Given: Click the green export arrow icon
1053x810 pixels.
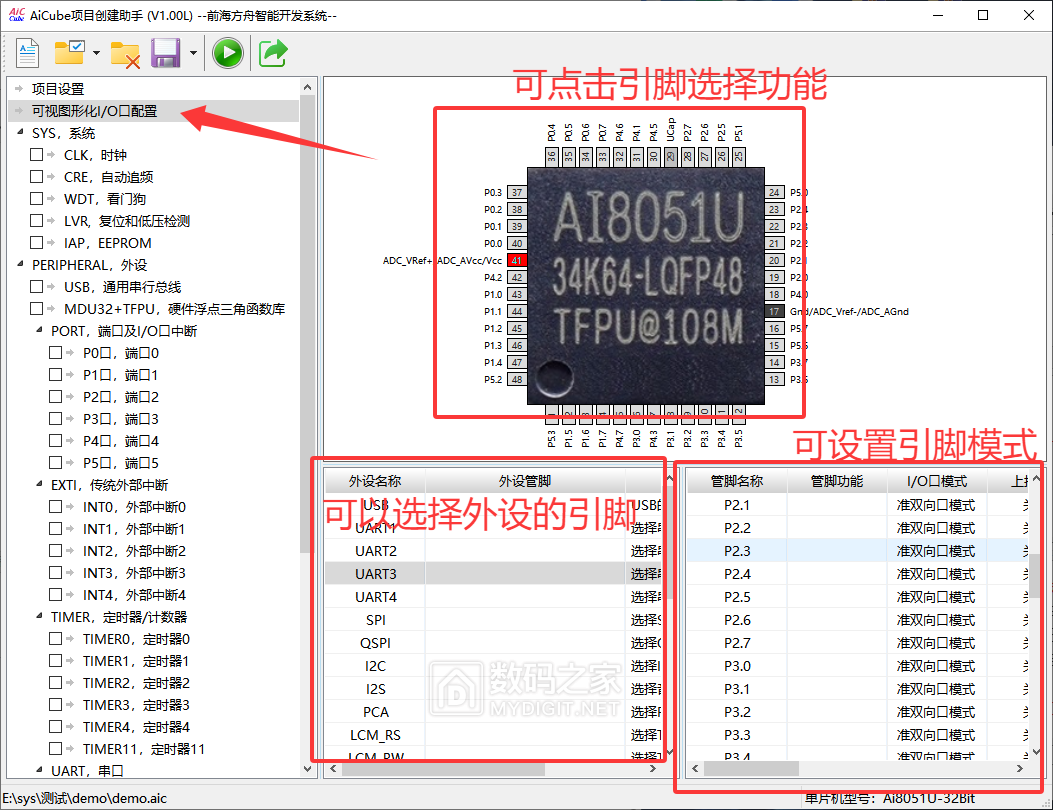Looking at the screenshot, I should pyautogui.click(x=273, y=53).
